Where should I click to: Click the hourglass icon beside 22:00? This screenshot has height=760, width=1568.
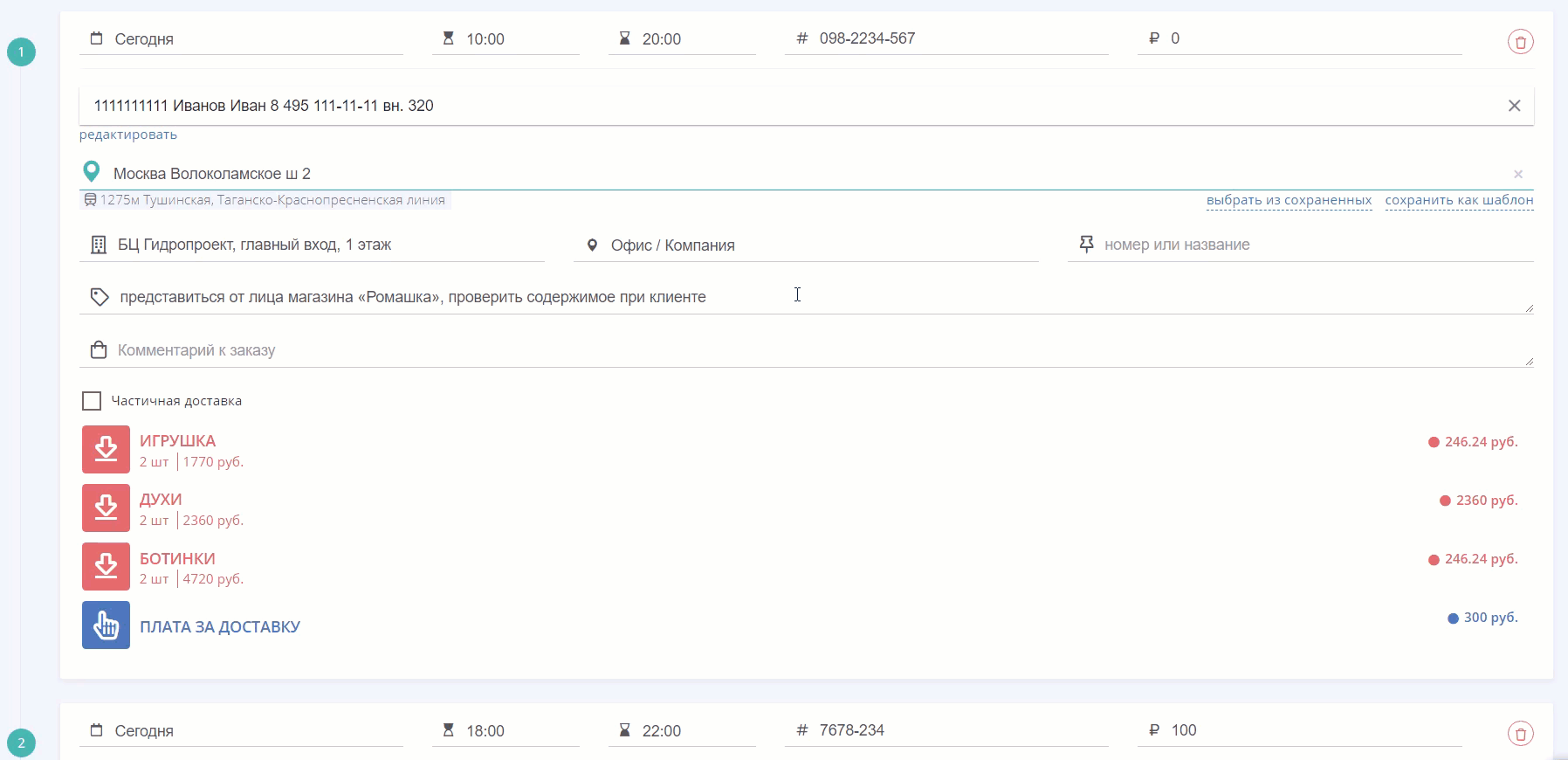pyautogui.click(x=624, y=730)
